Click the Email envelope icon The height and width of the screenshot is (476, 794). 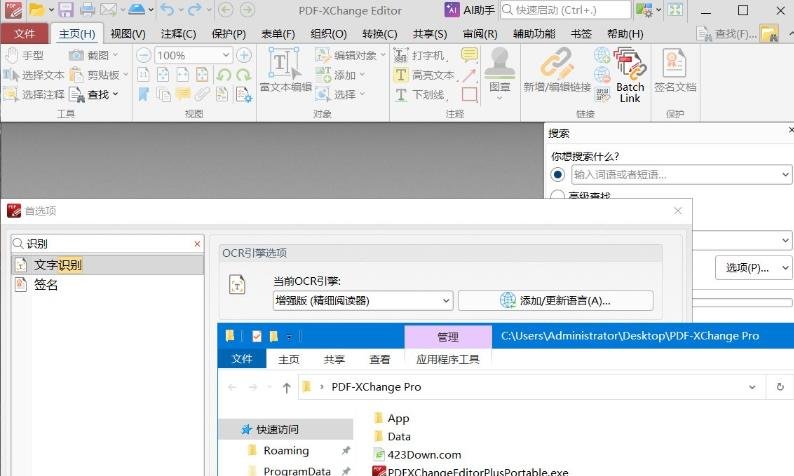108,10
